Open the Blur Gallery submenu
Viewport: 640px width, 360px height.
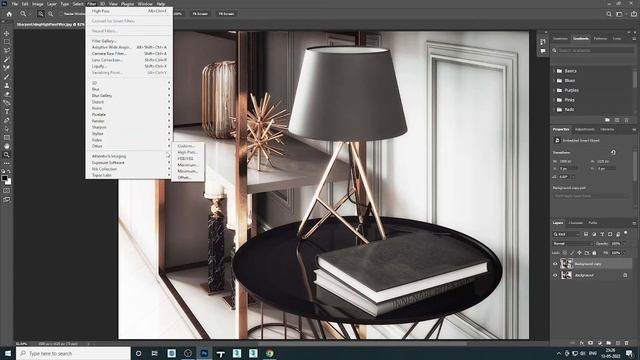tap(129, 96)
